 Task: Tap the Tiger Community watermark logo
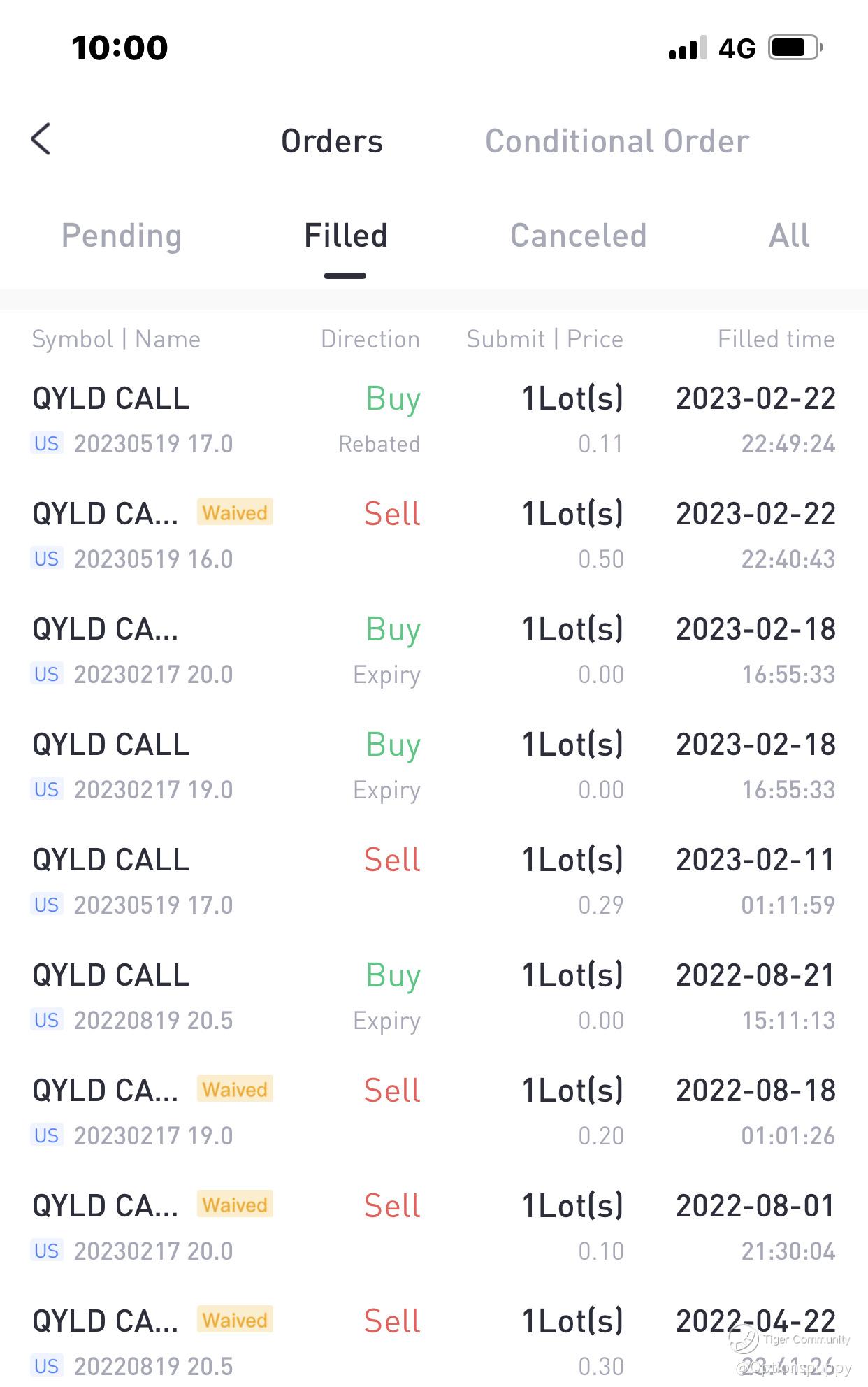pyautogui.click(x=744, y=1339)
